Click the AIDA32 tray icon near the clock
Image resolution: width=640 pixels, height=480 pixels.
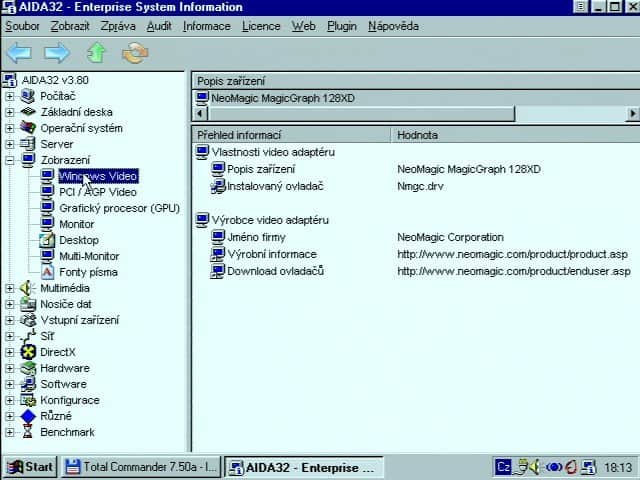(588, 467)
